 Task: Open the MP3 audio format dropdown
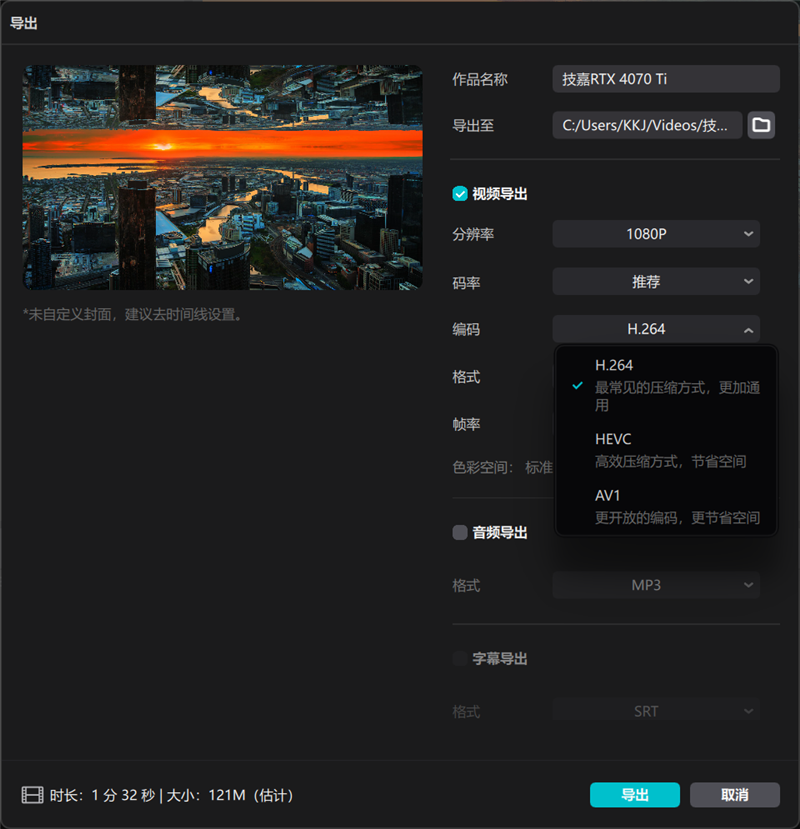(x=655, y=585)
